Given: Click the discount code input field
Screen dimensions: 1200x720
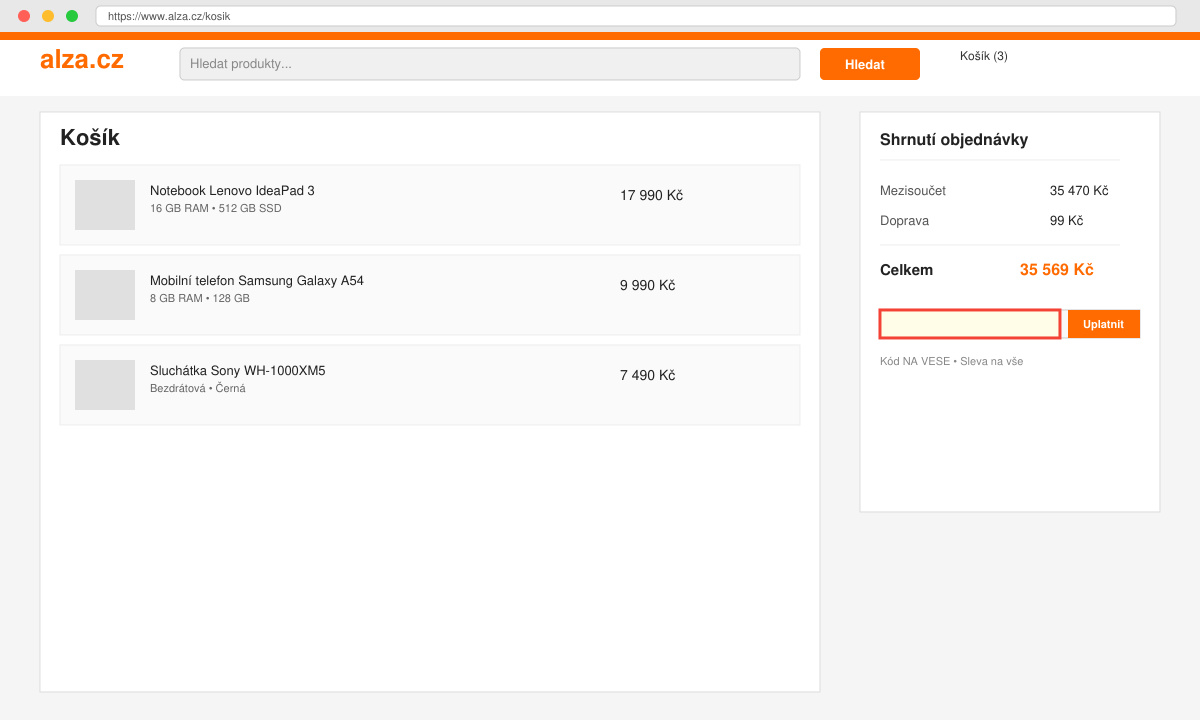Looking at the screenshot, I should click(970, 324).
